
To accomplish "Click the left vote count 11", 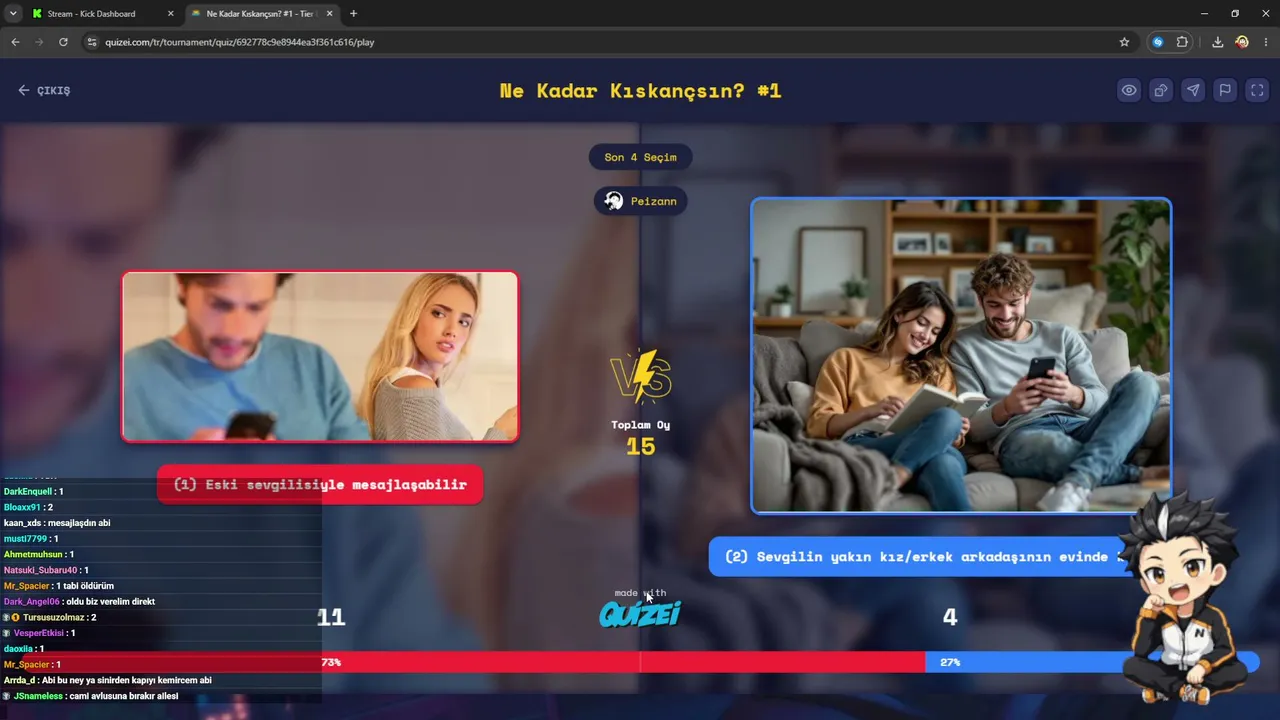I will (331, 617).
